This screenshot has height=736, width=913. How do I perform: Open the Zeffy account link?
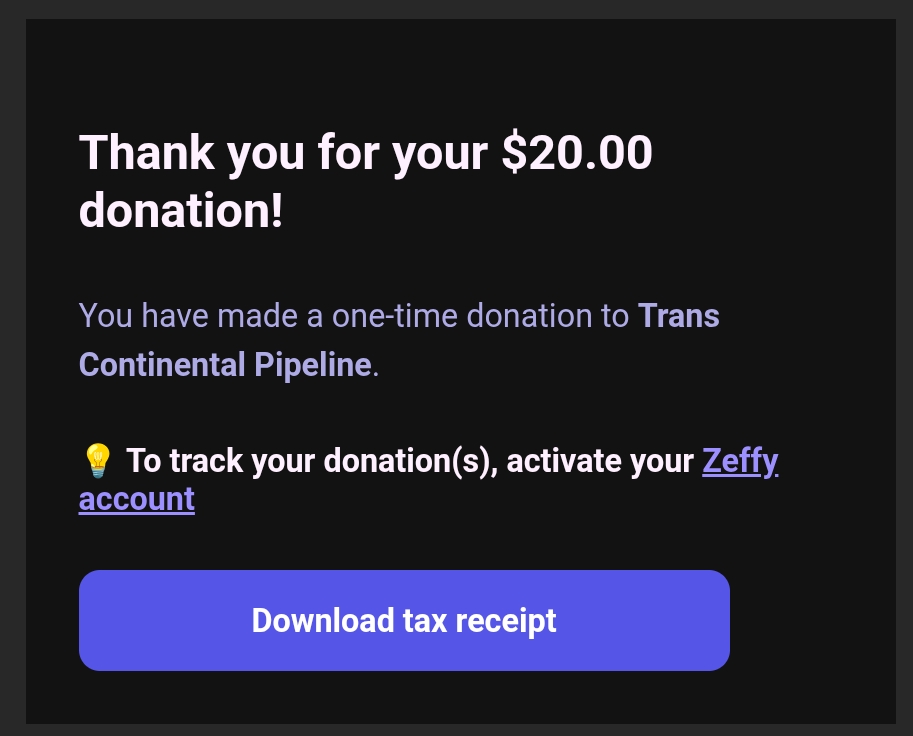coord(739,462)
